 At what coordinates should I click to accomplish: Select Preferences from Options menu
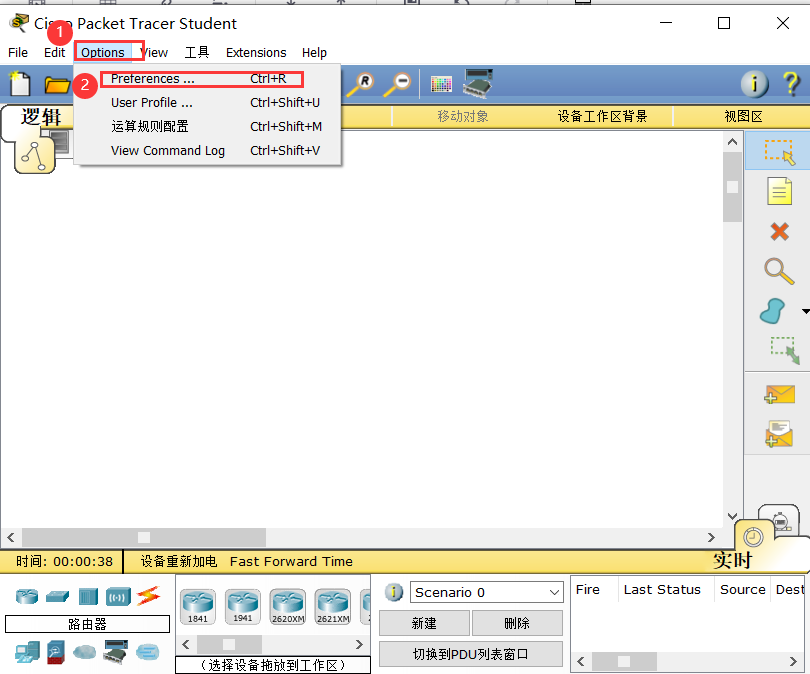pyautogui.click(x=207, y=79)
